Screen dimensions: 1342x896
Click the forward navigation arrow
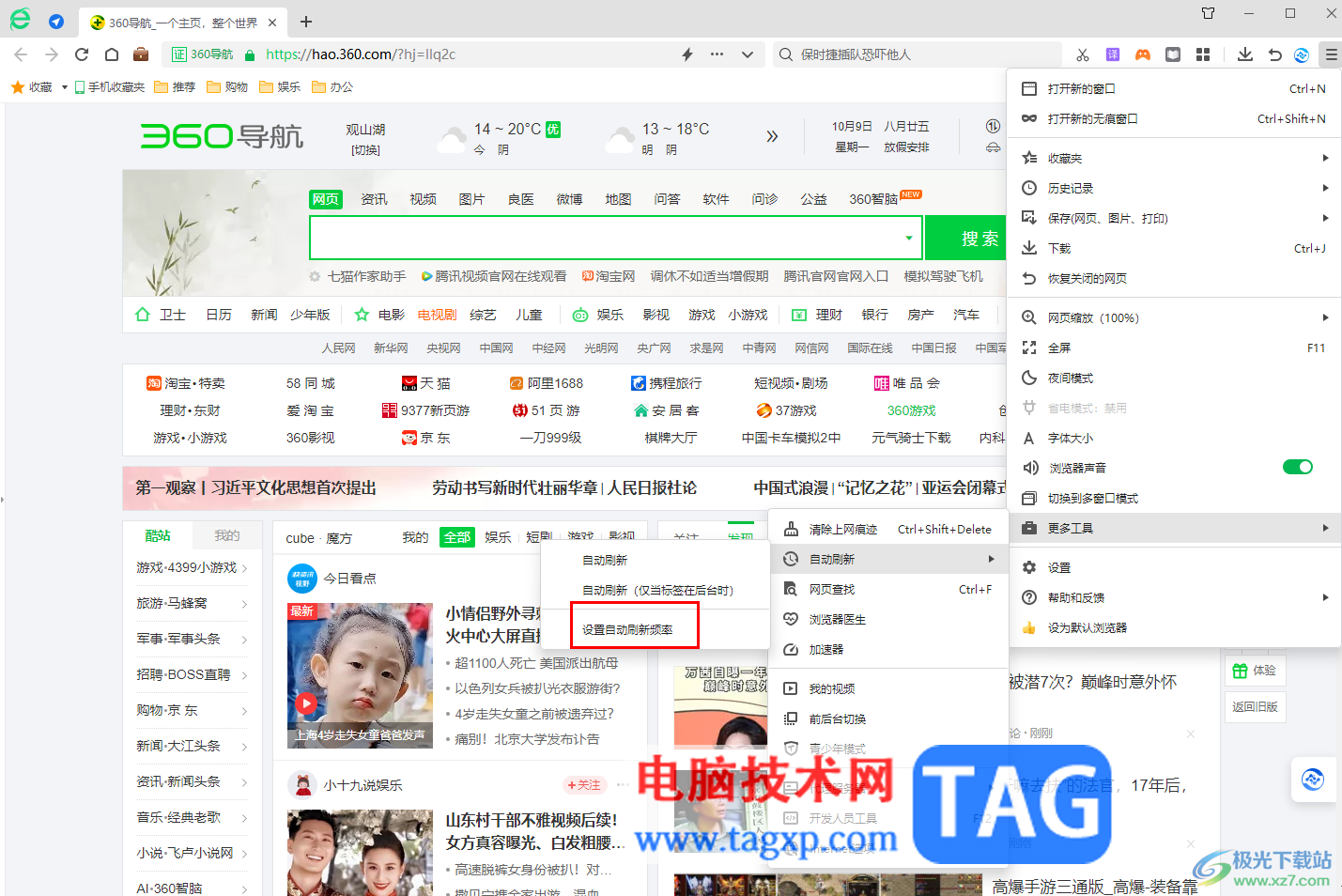point(52,54)
